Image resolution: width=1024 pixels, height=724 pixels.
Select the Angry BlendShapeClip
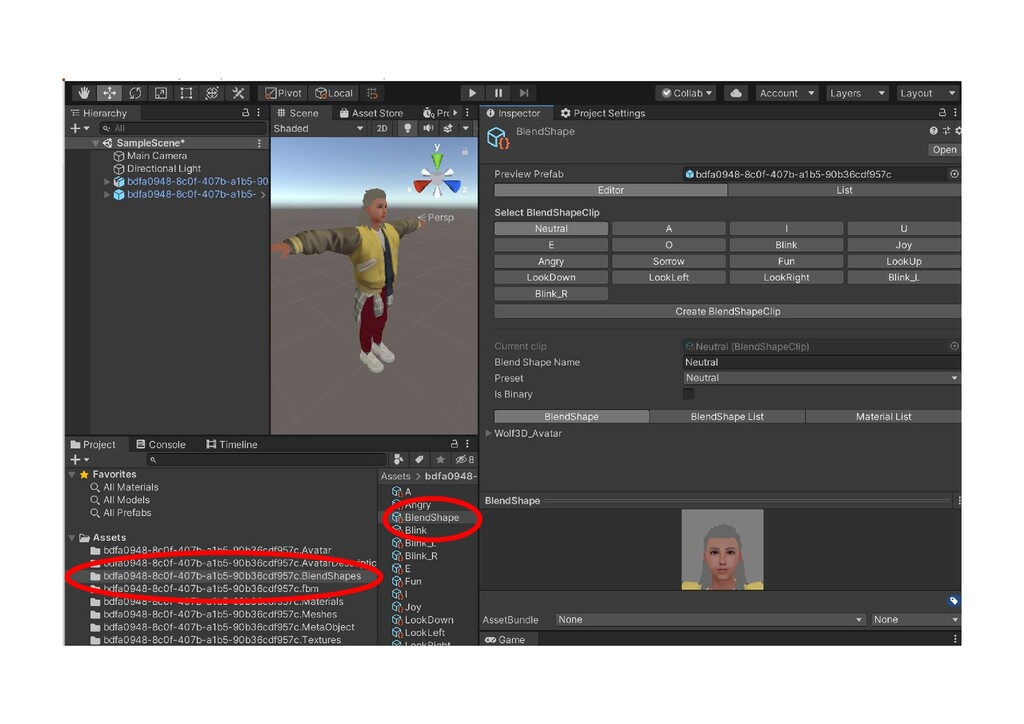551,262
